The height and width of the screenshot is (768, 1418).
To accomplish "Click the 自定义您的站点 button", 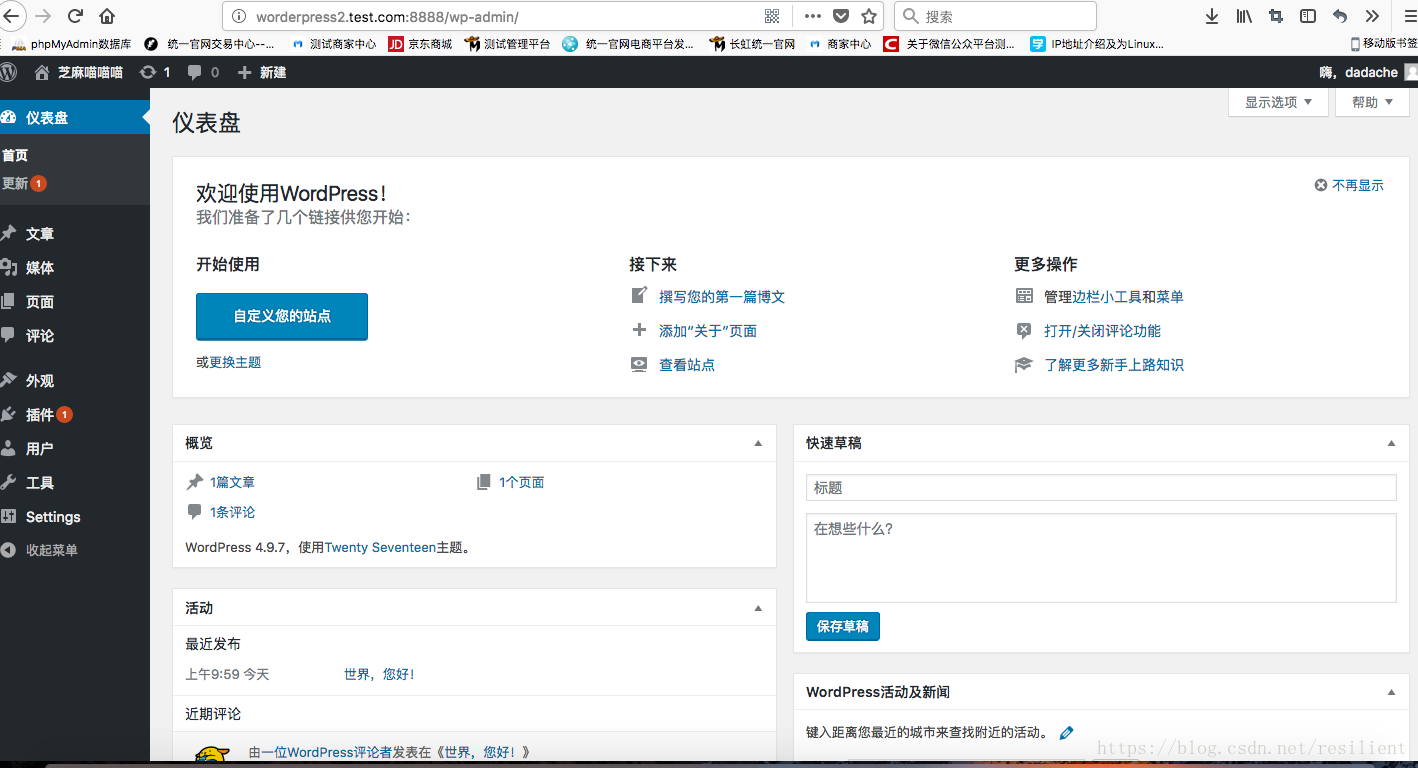I will (x=282, y=316).
